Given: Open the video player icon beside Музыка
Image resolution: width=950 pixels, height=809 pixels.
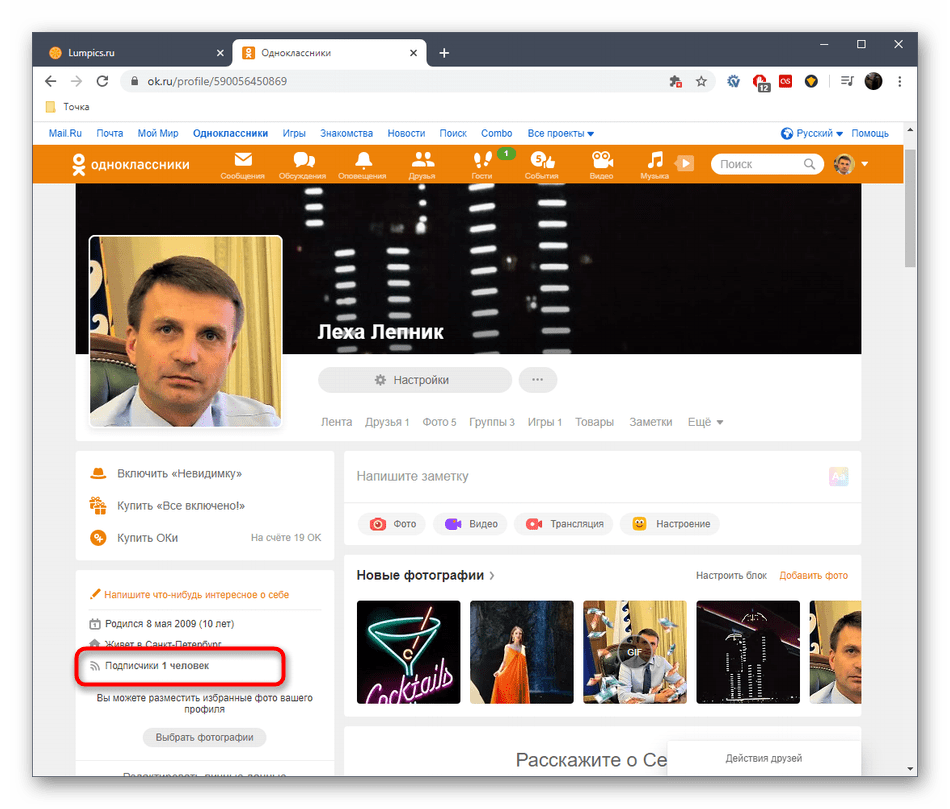Looking at the screenshot, I should tap(684, 162).
